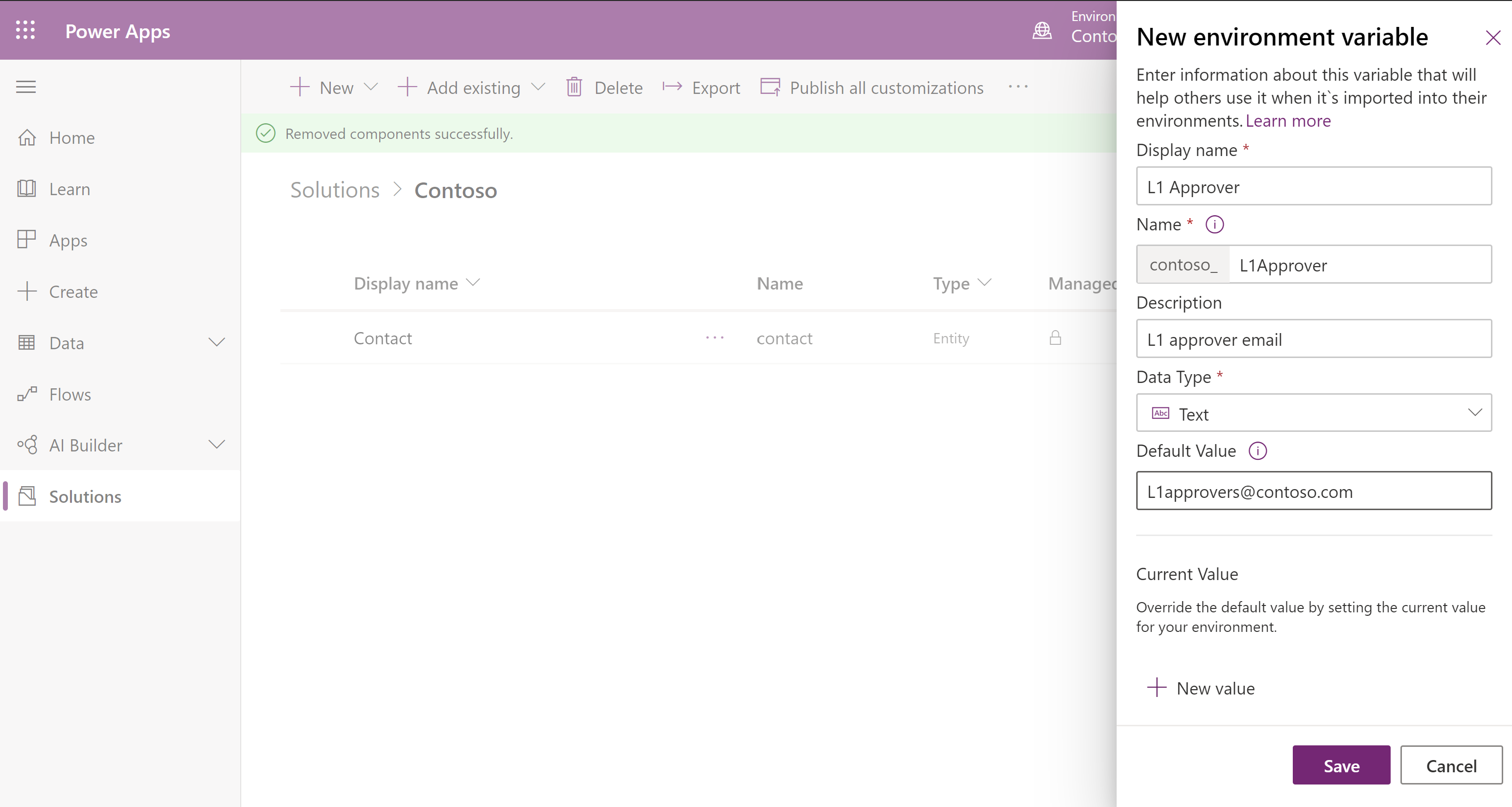The width and height of the screenshot is (1512, 807).
Task: Click the Solutions icon in left sidebar
Action: [27, 496]
